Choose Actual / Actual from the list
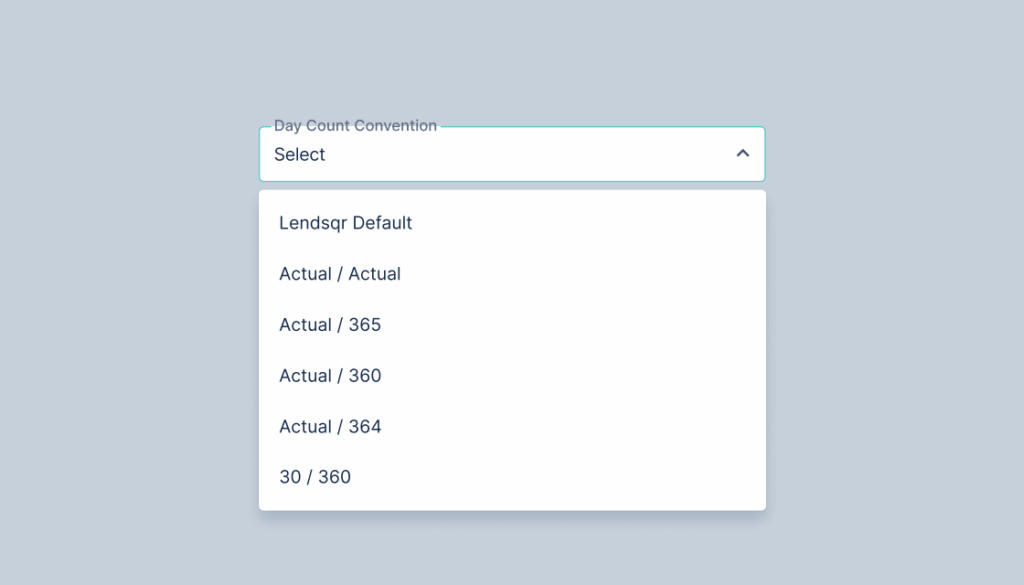 click(340, 274)
